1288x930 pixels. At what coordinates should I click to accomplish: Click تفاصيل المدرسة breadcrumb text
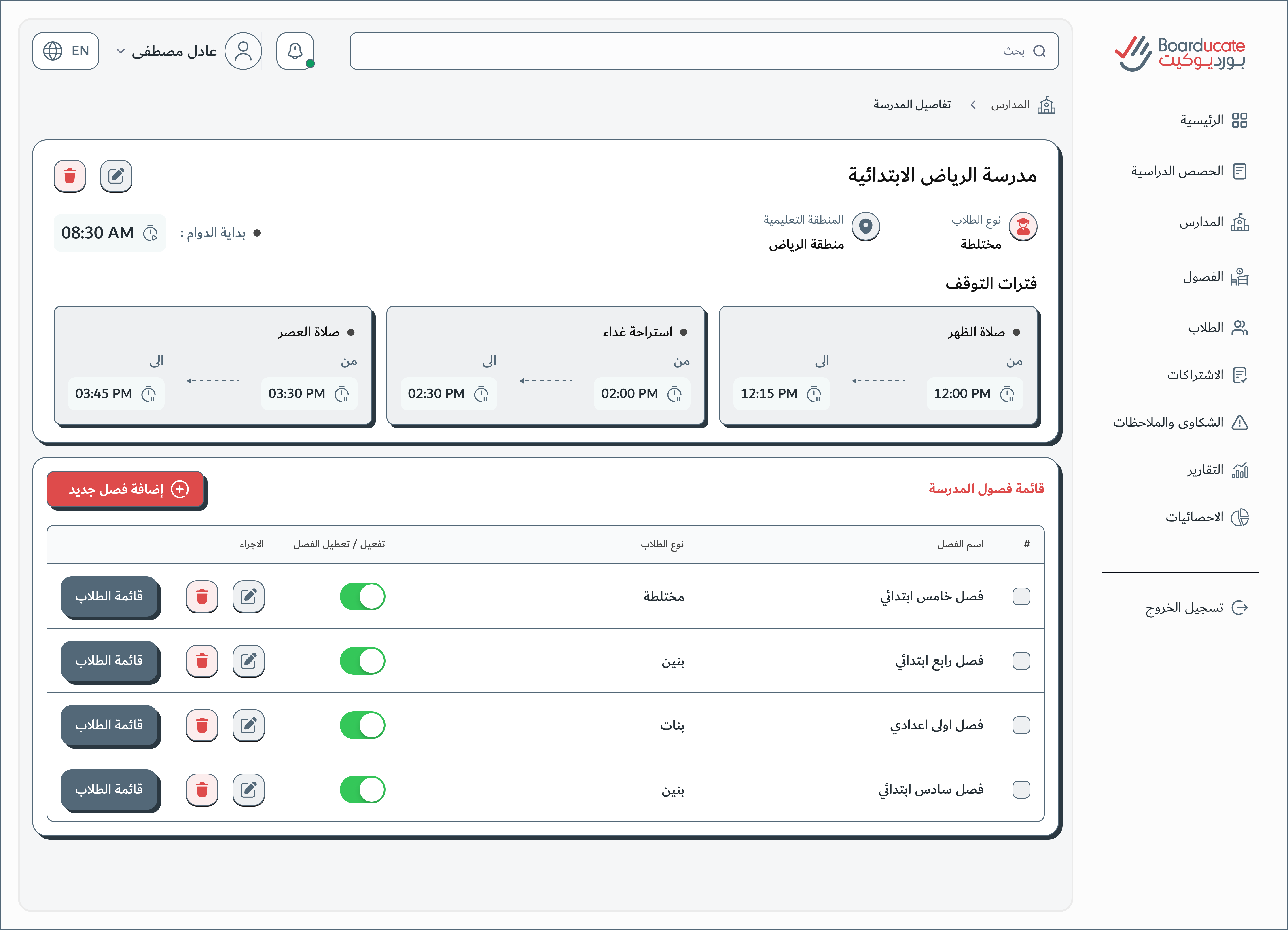(912, 105)
